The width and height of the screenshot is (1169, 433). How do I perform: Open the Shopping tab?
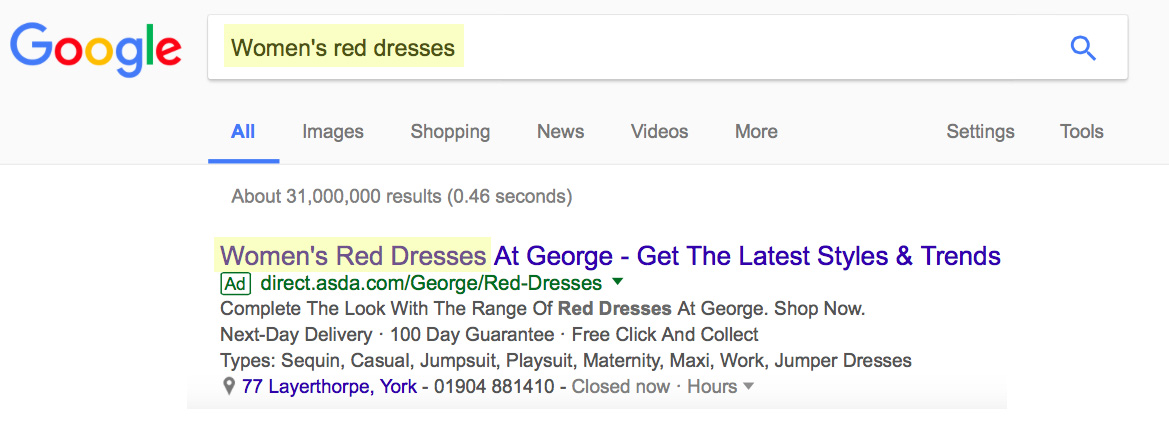pyautogui.click(x=450, y=132)
